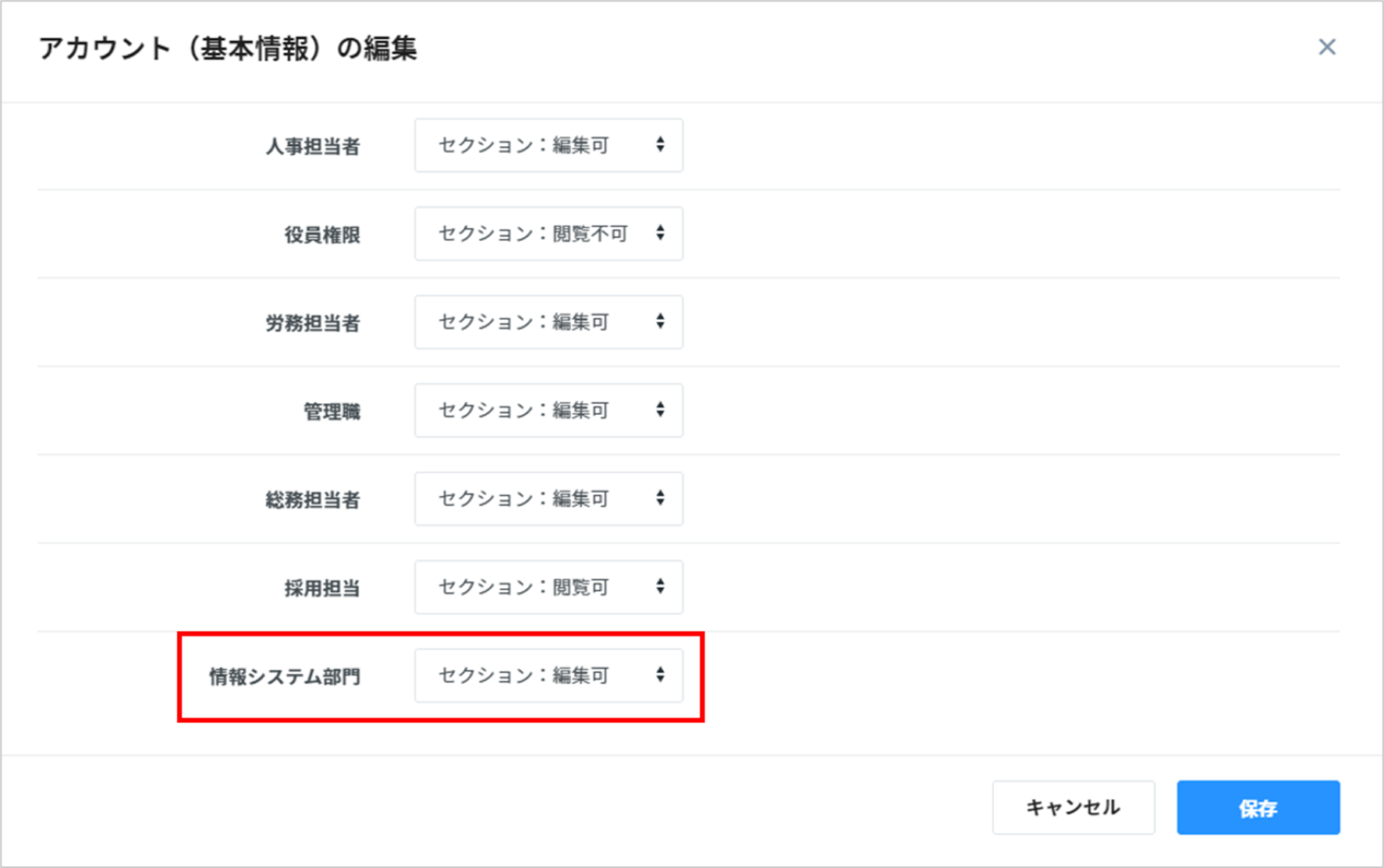This screenshot has width=1384, height=868.
Task: Open the 役員権限 permission dropdown
Action: click(x=548, y=233)
